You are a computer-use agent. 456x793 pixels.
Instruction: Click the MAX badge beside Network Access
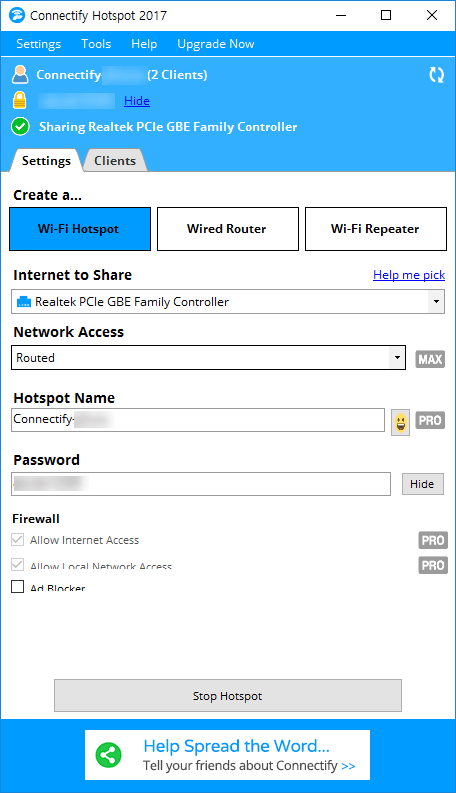(430, 359)
